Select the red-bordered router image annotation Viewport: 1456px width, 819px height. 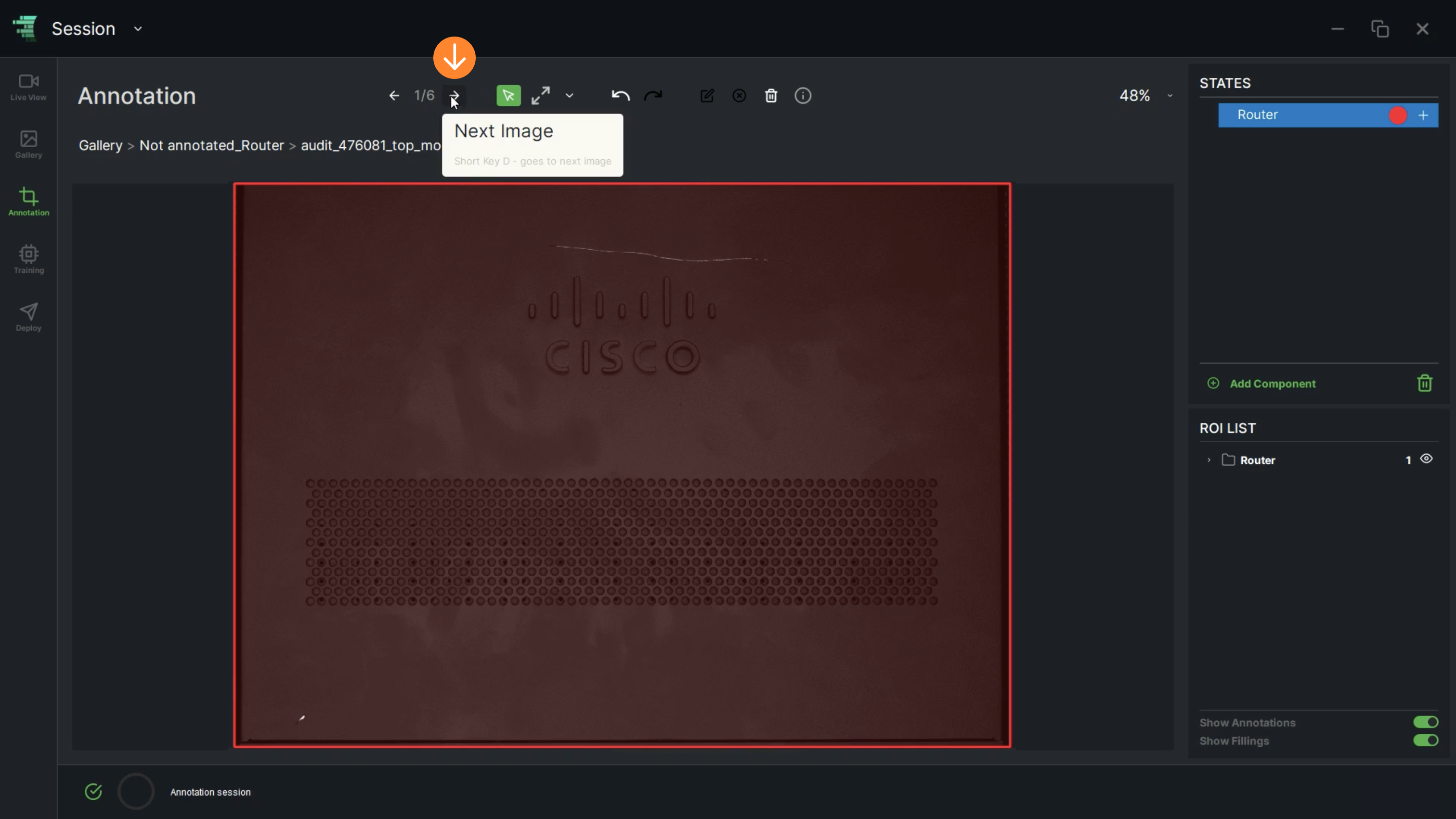622,465
